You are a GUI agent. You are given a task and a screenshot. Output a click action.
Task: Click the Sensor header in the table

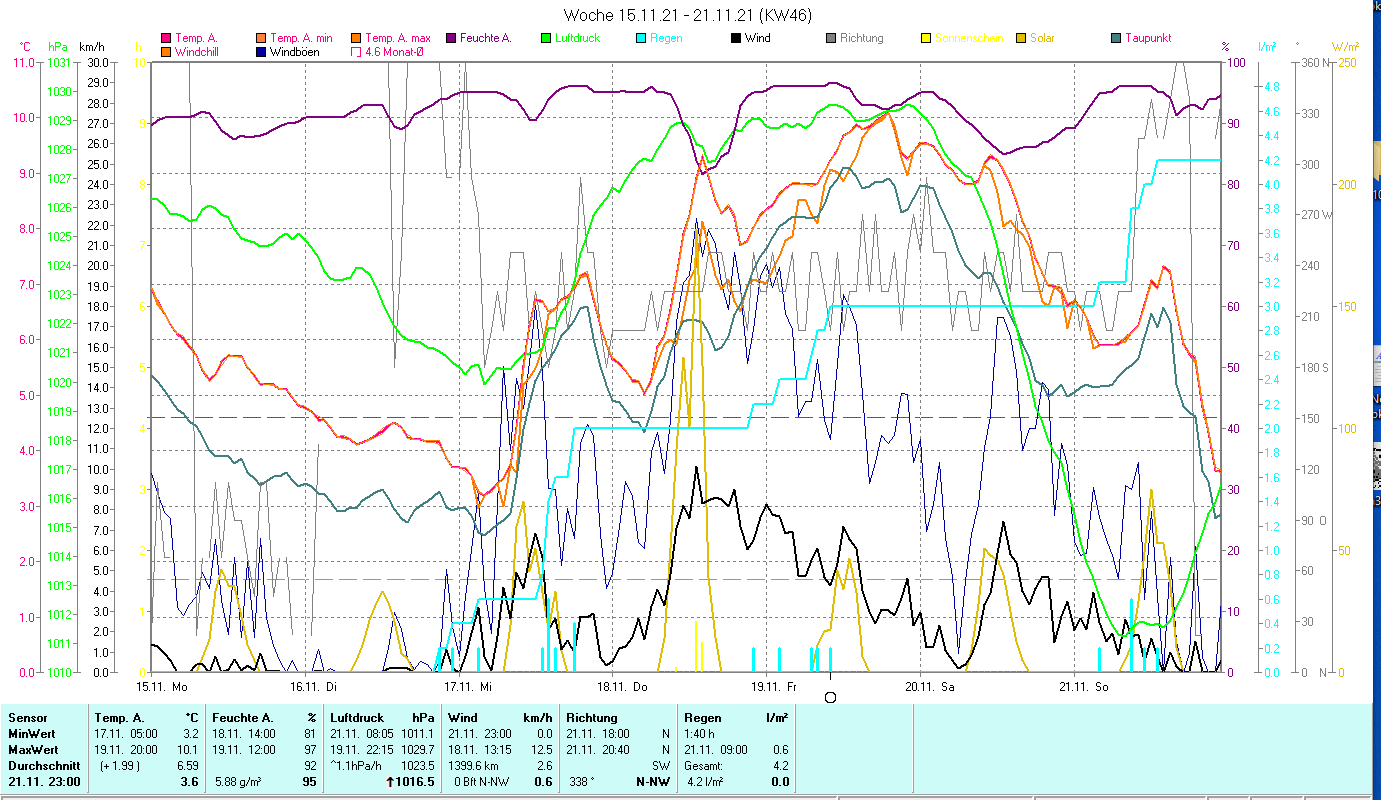pos(27,718)
